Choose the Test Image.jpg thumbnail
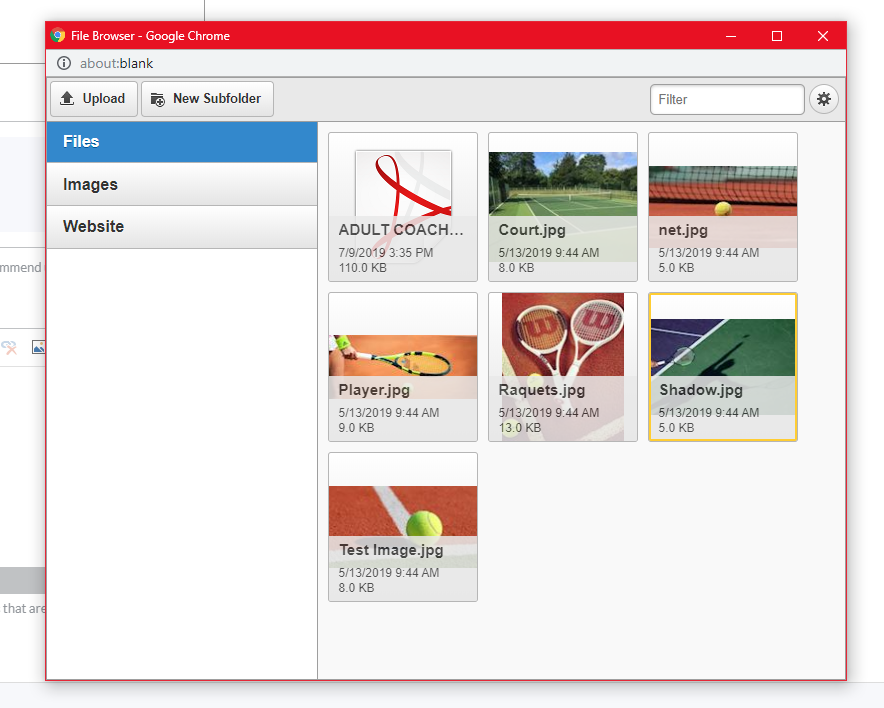 pyautogui.click(x=403, y=527)
